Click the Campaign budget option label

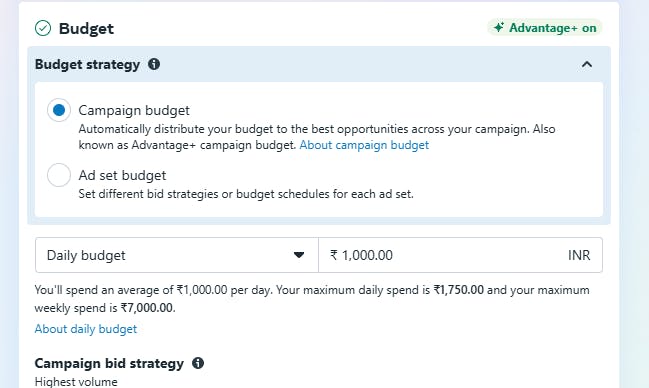(x=134, y=110)
